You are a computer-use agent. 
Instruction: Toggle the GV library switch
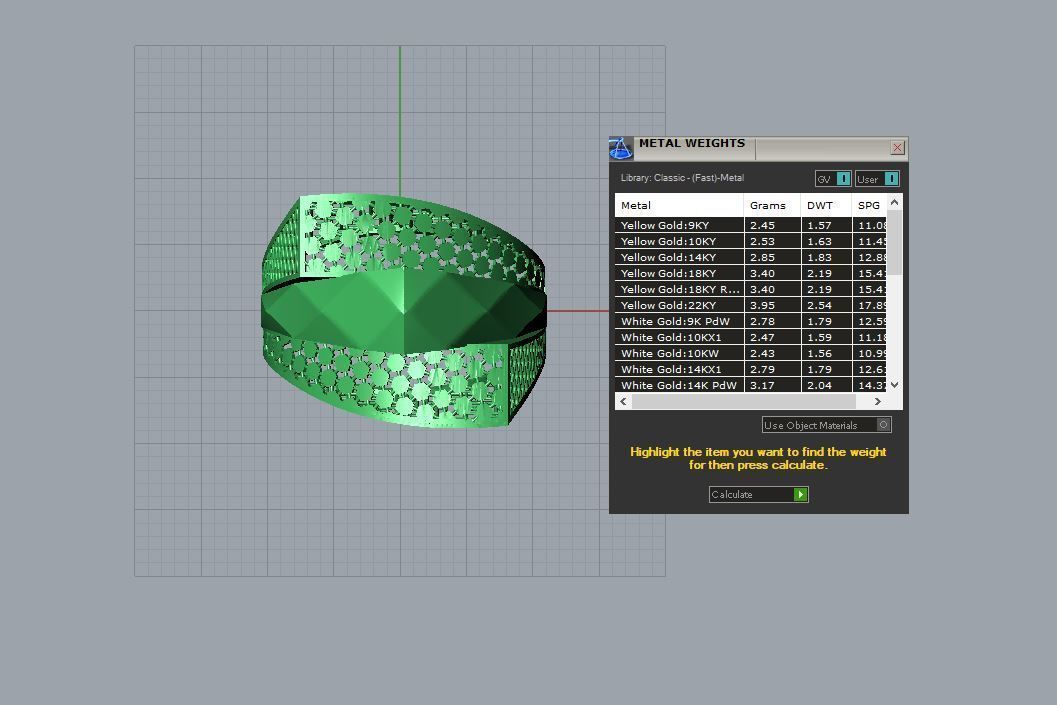(x=833, y=179)
